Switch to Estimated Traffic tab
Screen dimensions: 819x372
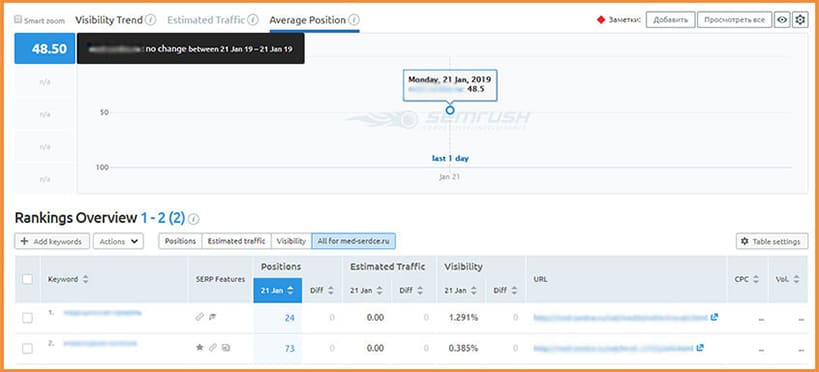206,20
